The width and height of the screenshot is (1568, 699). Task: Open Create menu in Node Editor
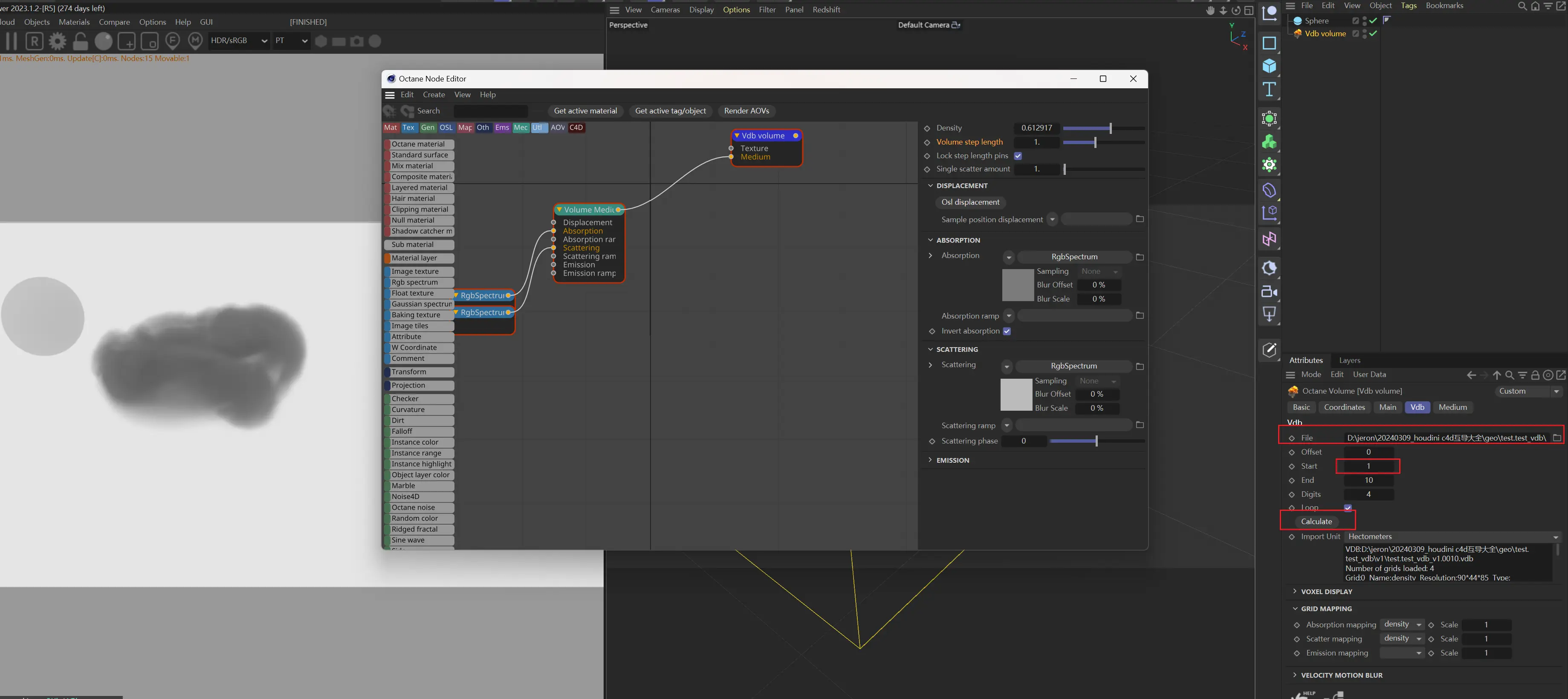pos(434,95)
